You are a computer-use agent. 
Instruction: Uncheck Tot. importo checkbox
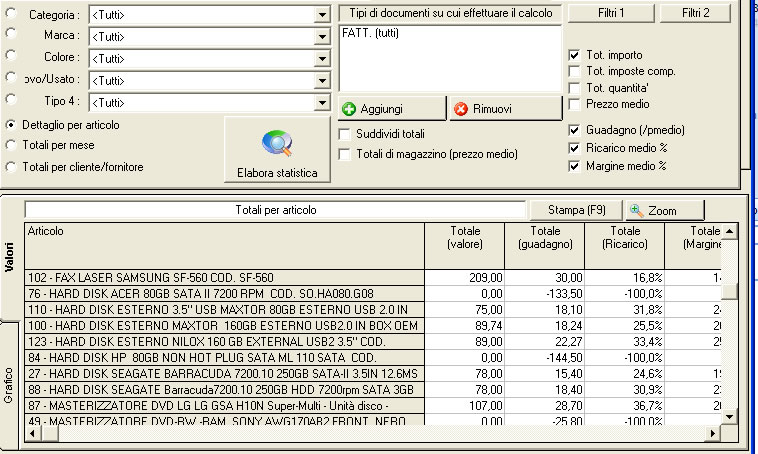574,55
